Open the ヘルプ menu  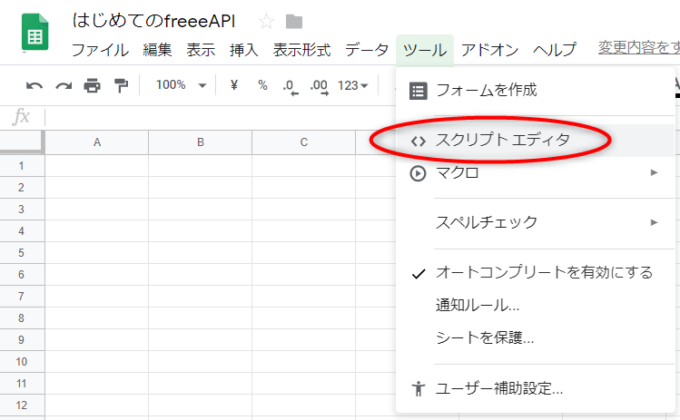tap(555, 50)
